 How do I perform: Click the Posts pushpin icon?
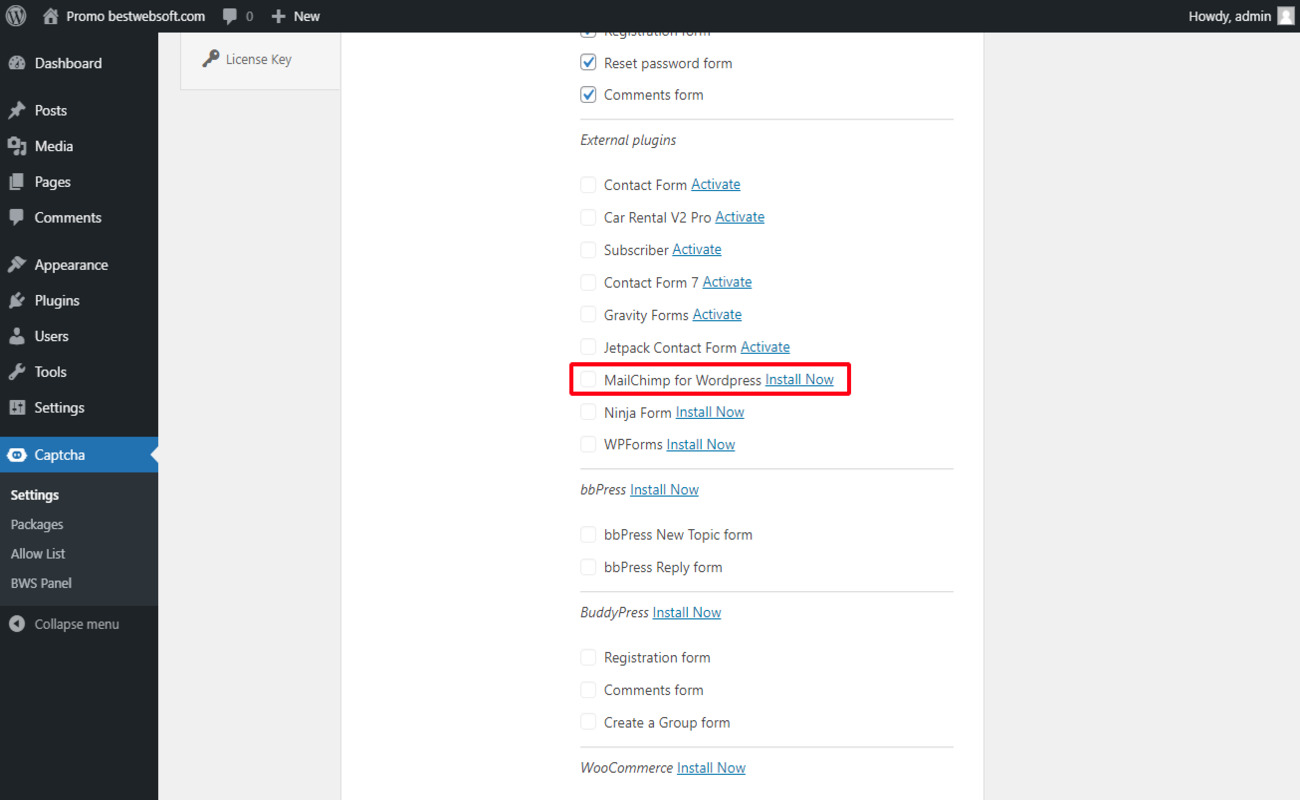(x=17, y=110)
